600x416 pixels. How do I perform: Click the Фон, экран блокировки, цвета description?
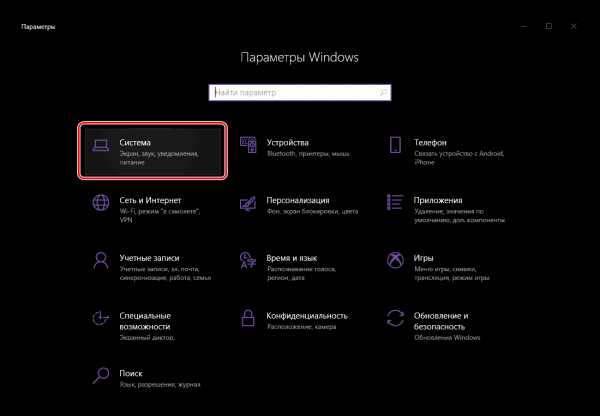[312, 211]
